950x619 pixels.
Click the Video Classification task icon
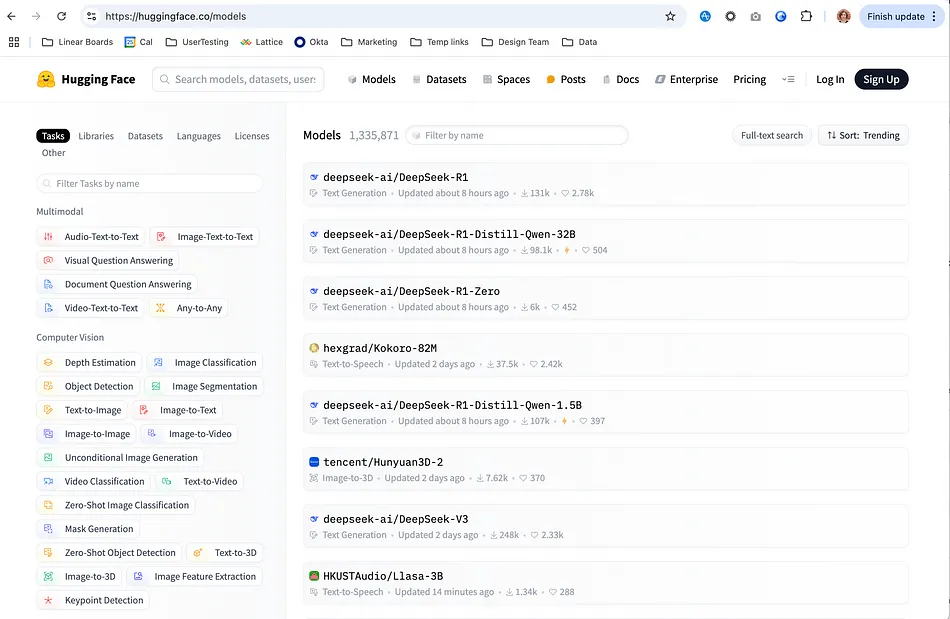point(48,482)
